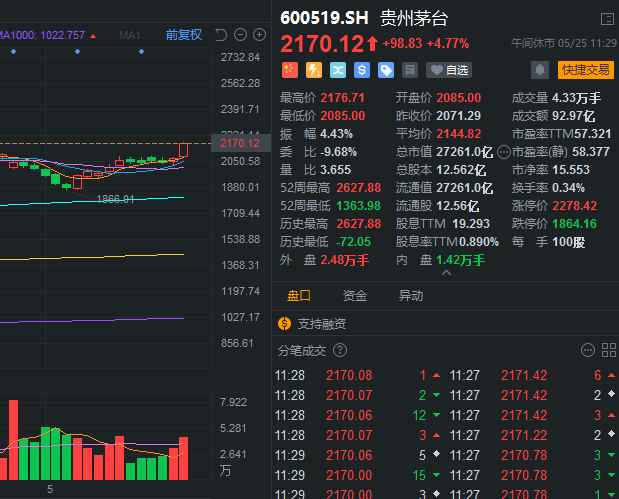The height and width of the screenshot is (499, 619).
Task: Click trade row 11:28 at 2170.08
Action: [358, 375]
